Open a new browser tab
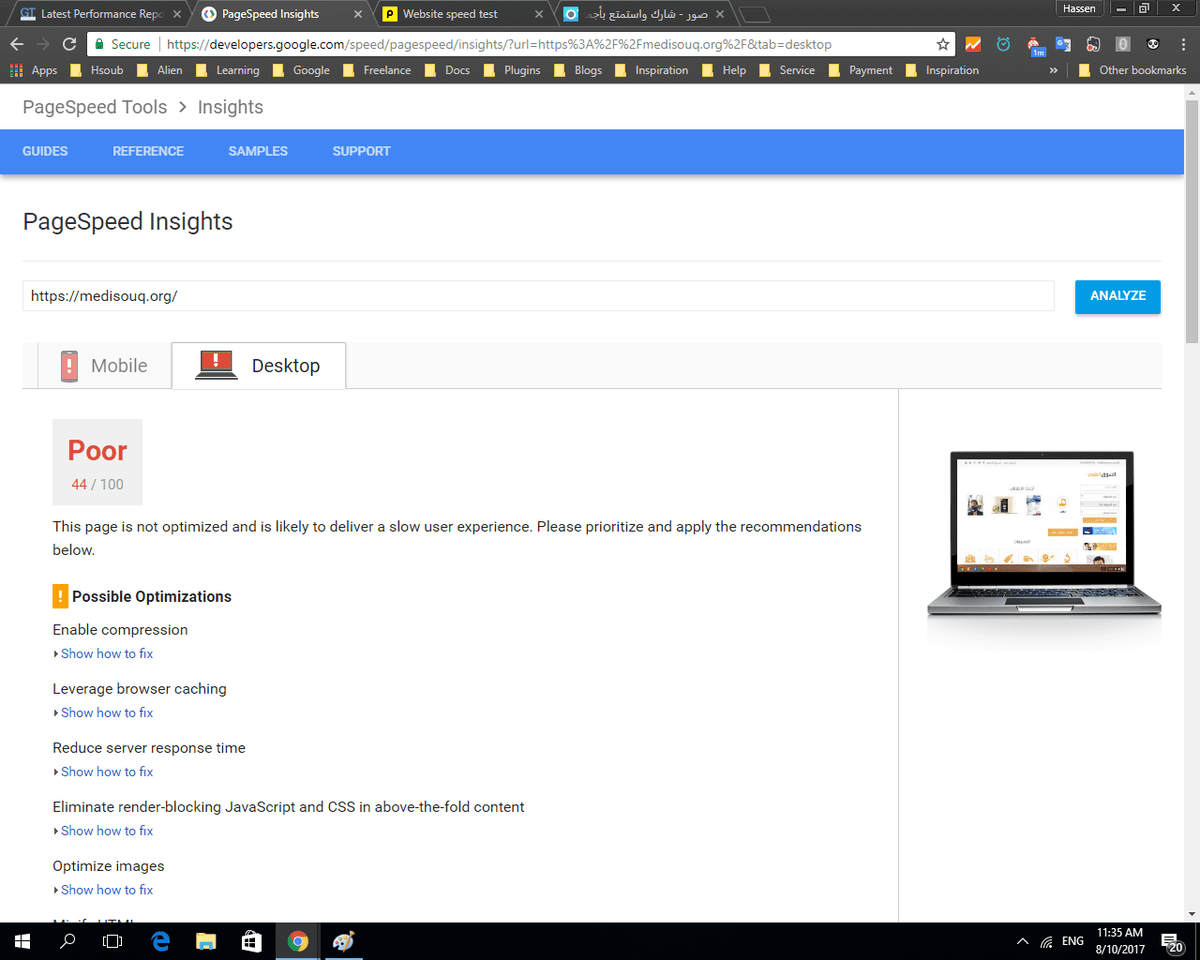 click(756, 14)
